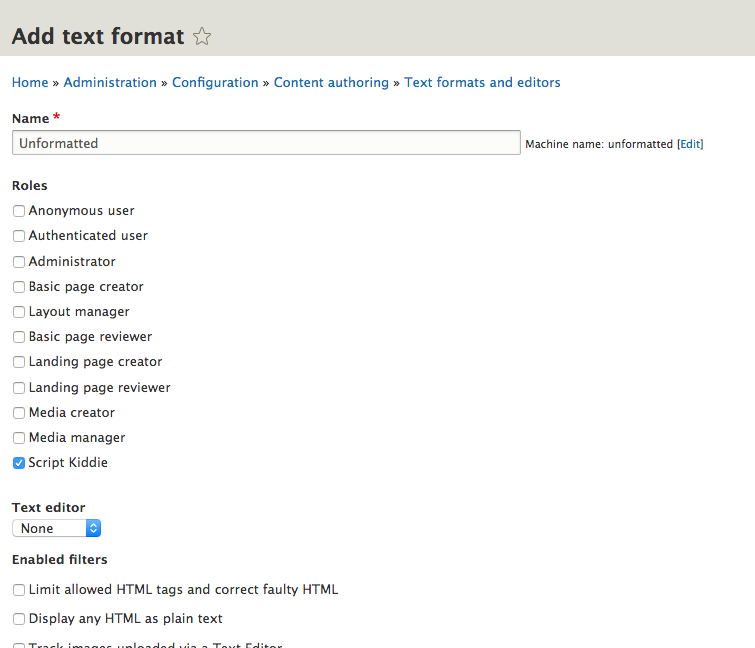755x648 pixels.
Task: Check the Anonymous user role
Action: click(19, 211)
